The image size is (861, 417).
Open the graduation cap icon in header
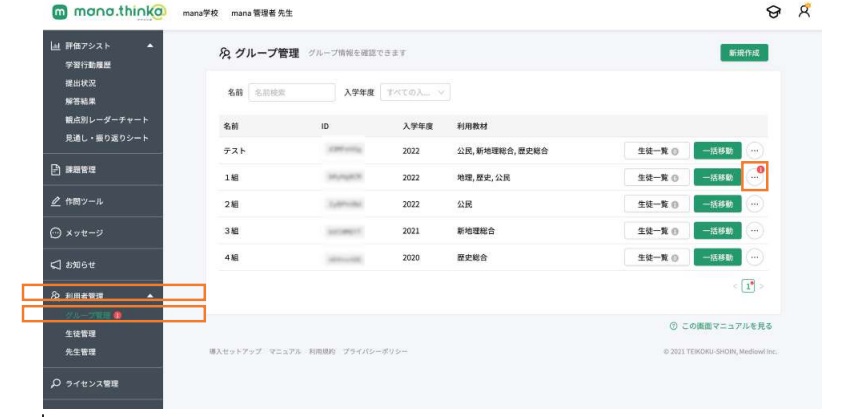tap(774, 13)
